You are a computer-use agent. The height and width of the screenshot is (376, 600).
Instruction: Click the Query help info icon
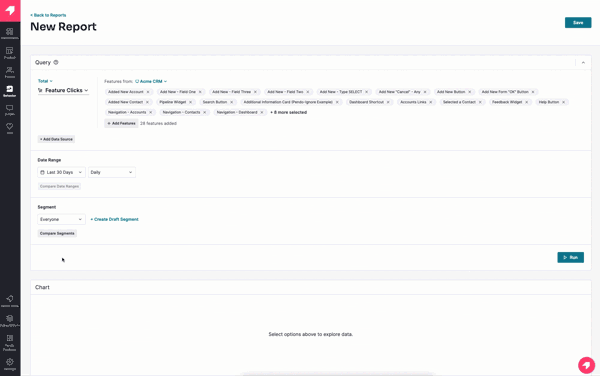tap(56, 62)
